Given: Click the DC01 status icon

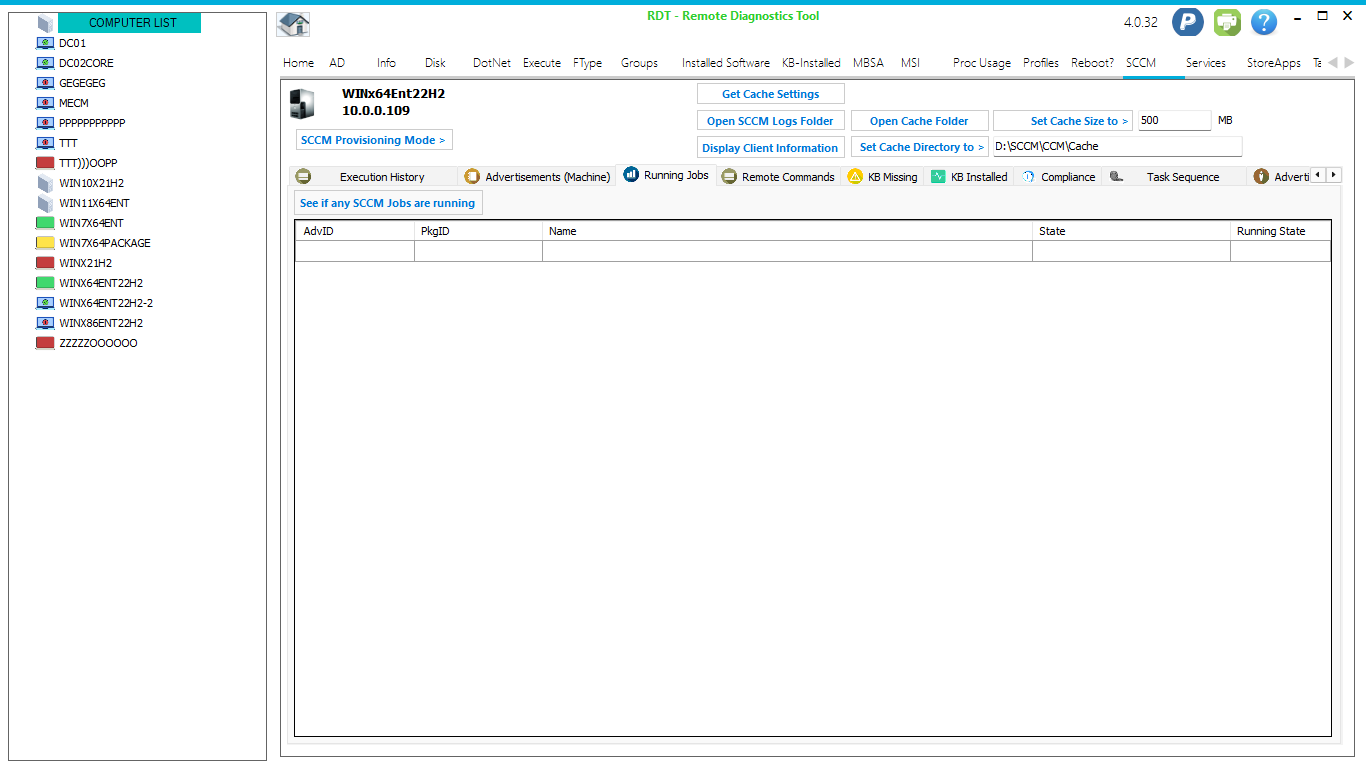Looking at the screenshot, I should 45,43.
